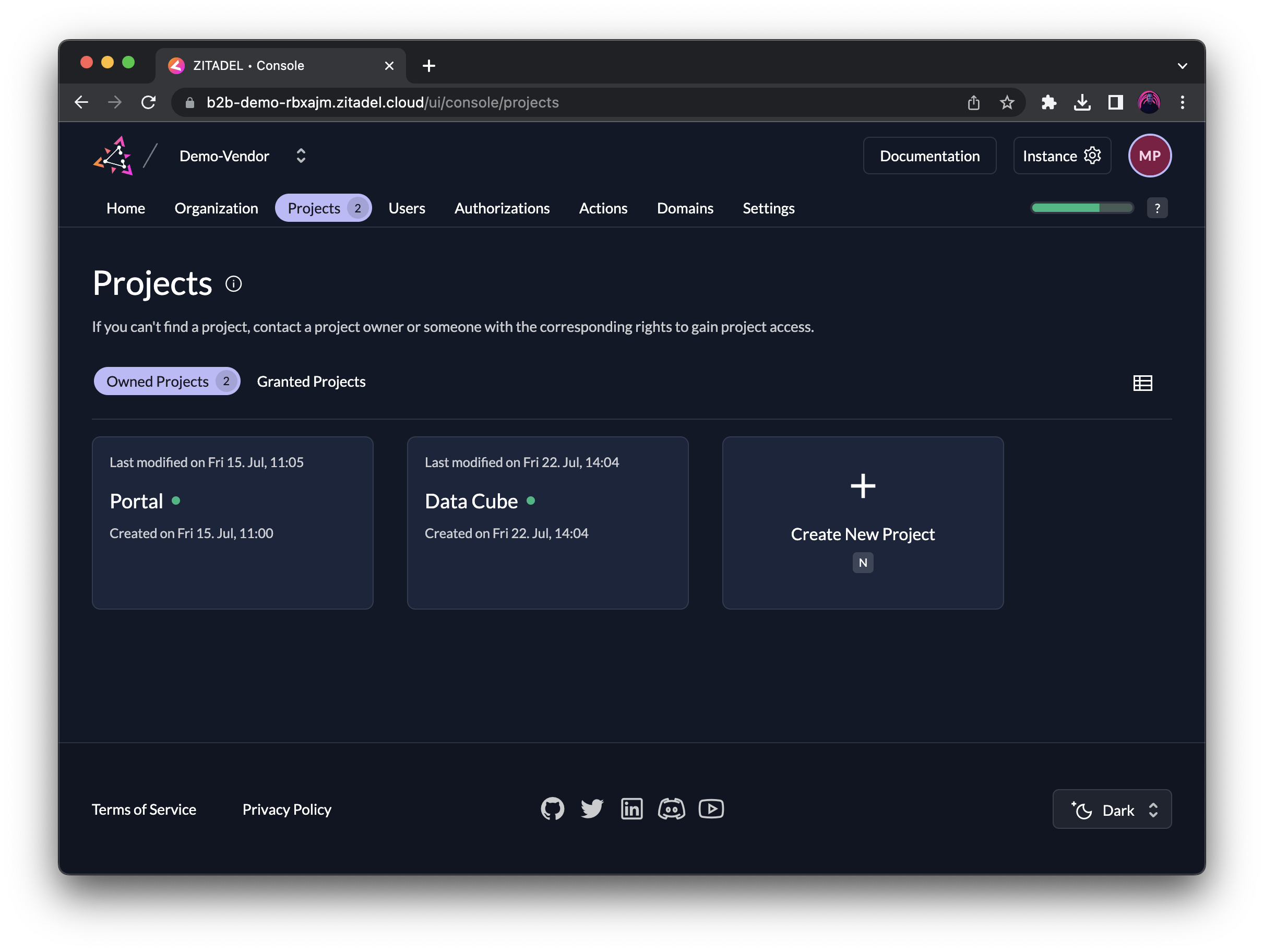Image resolution: width=1264 pixels, height=952 pixels.
Task: Open the YouTube footer icon
Action: tap(711, 808)
